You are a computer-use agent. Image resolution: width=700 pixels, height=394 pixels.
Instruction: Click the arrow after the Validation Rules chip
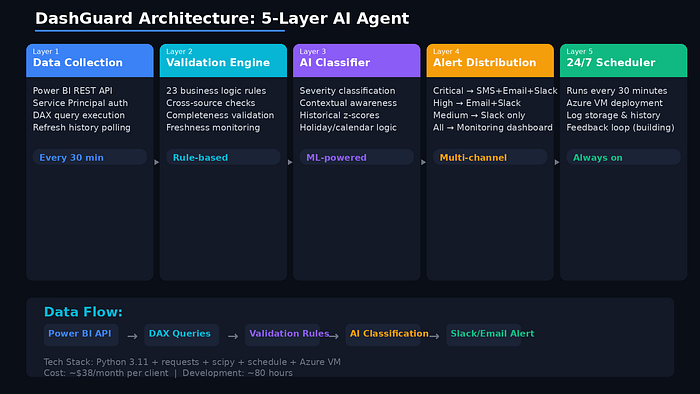[334, 336]
